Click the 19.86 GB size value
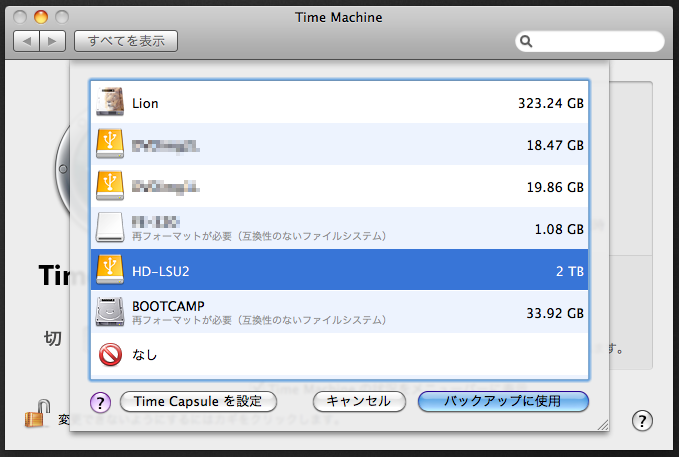Image resolution: width=679 pixels, height=457 pixels. 555,187
